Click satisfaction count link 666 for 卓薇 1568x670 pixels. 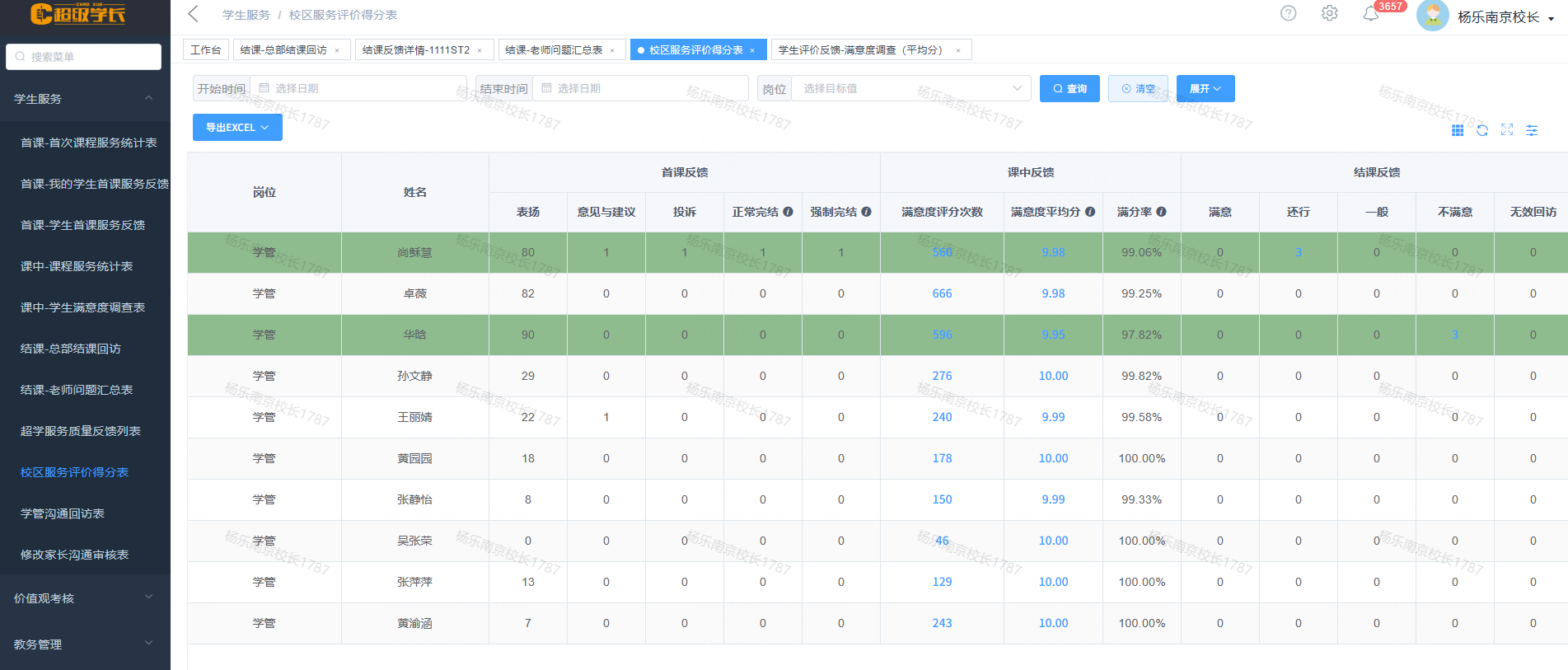click(942, 293)
